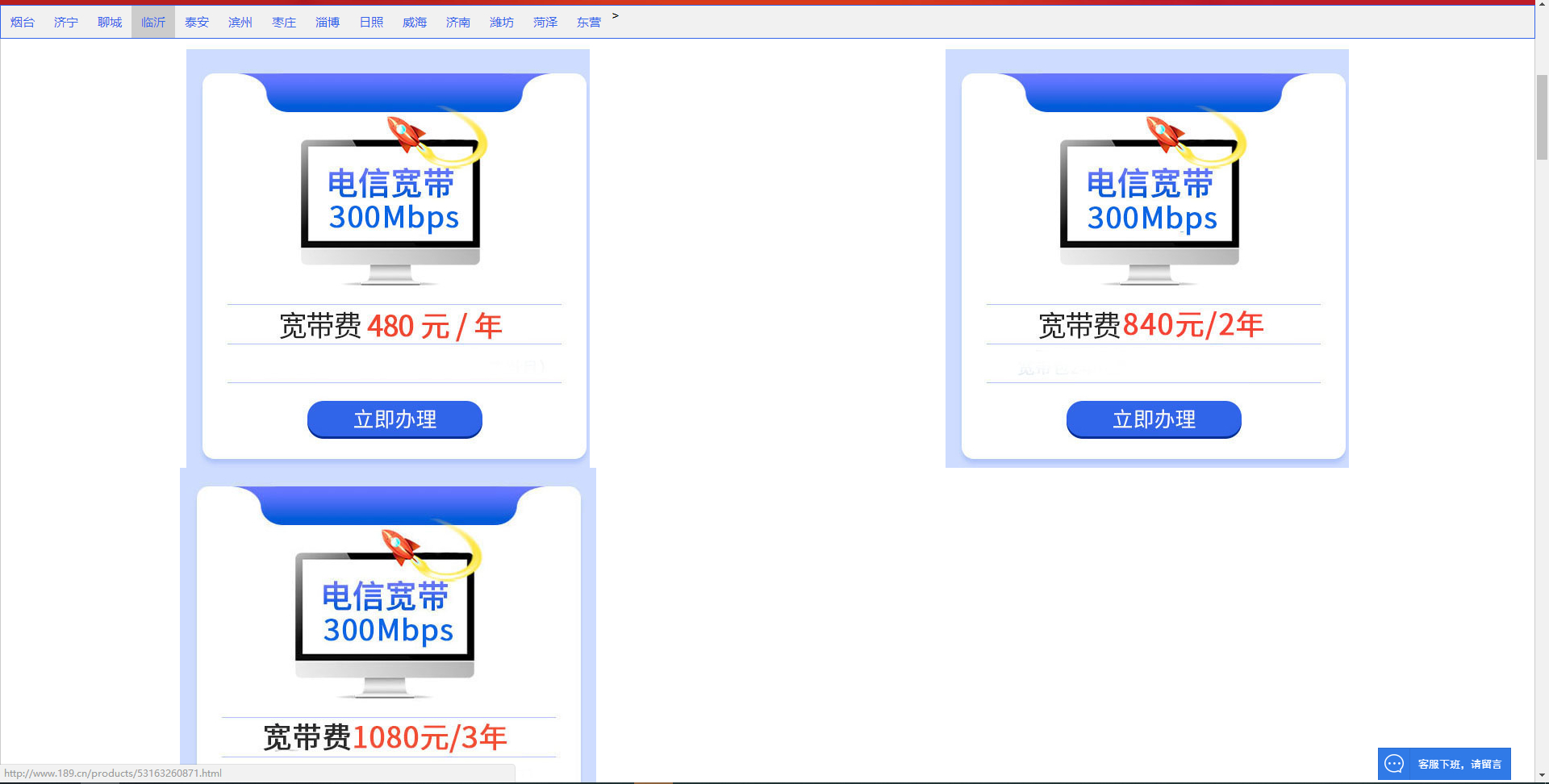The width and height of the screenshot is (1549, 784).
Task: Click the 宽带费840元/2年 price text
Action: point(1151,325)
